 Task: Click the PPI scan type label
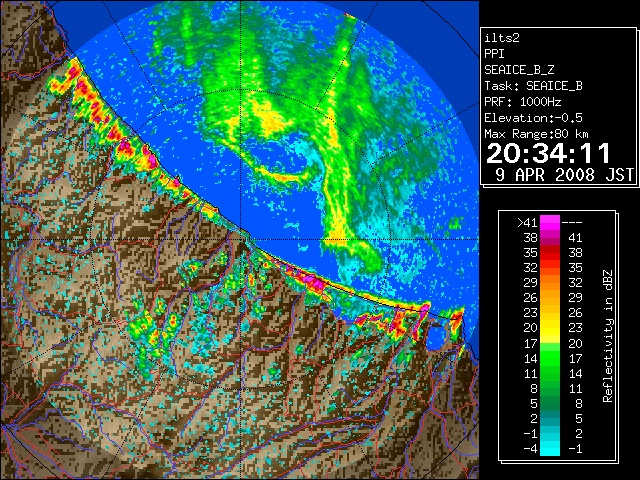coord(494,54)
